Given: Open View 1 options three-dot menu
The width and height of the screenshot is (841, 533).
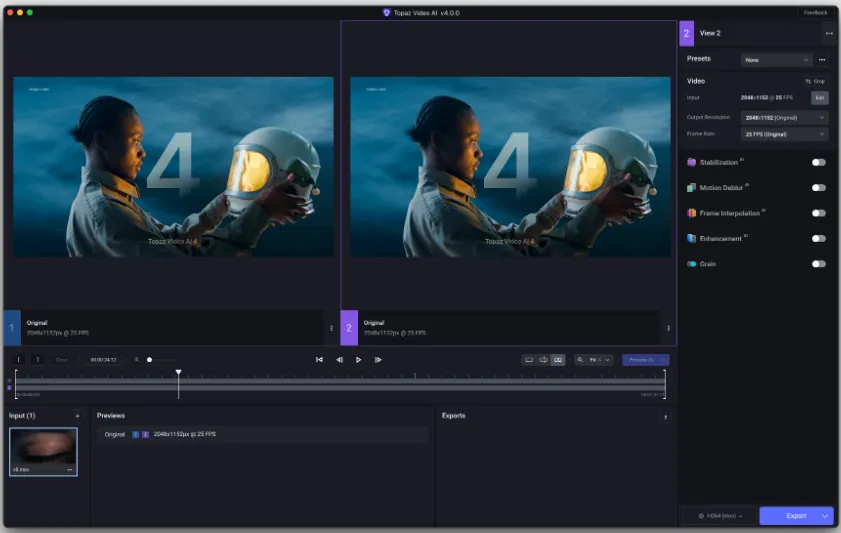Looking at the screenshot, I should 331,328.
